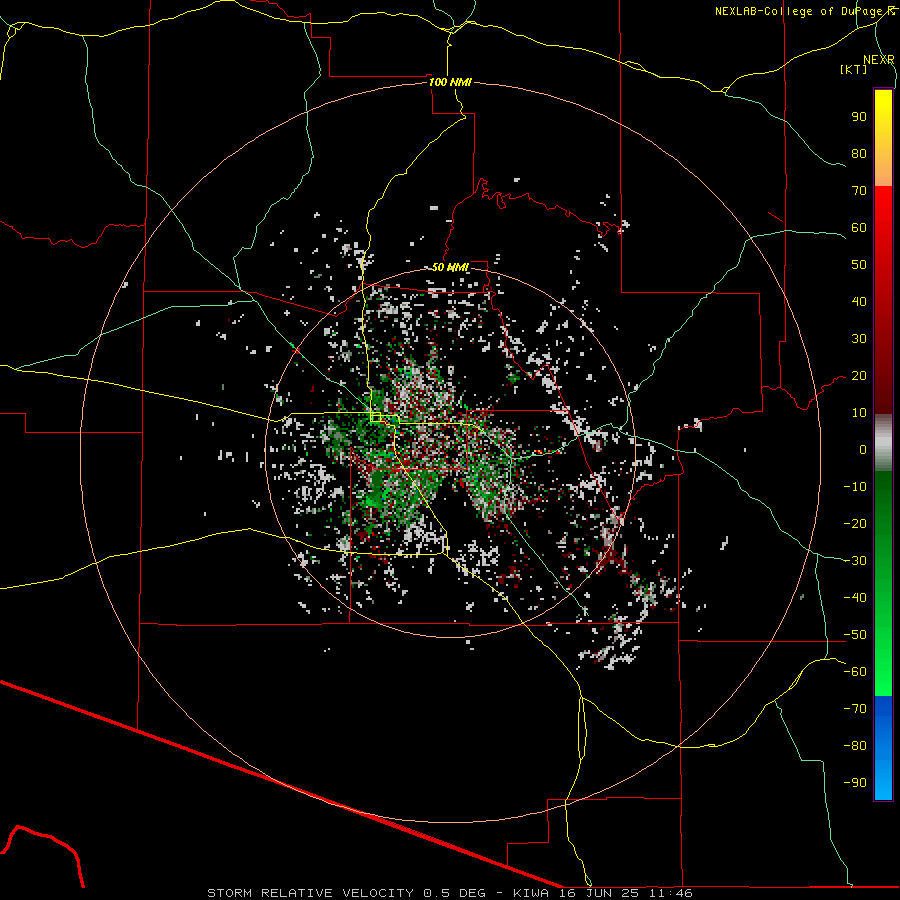The width and height of the screenshot is (900, 900).
Task: Click the 30 value on the velocity scale
Action: click(859, 339)
